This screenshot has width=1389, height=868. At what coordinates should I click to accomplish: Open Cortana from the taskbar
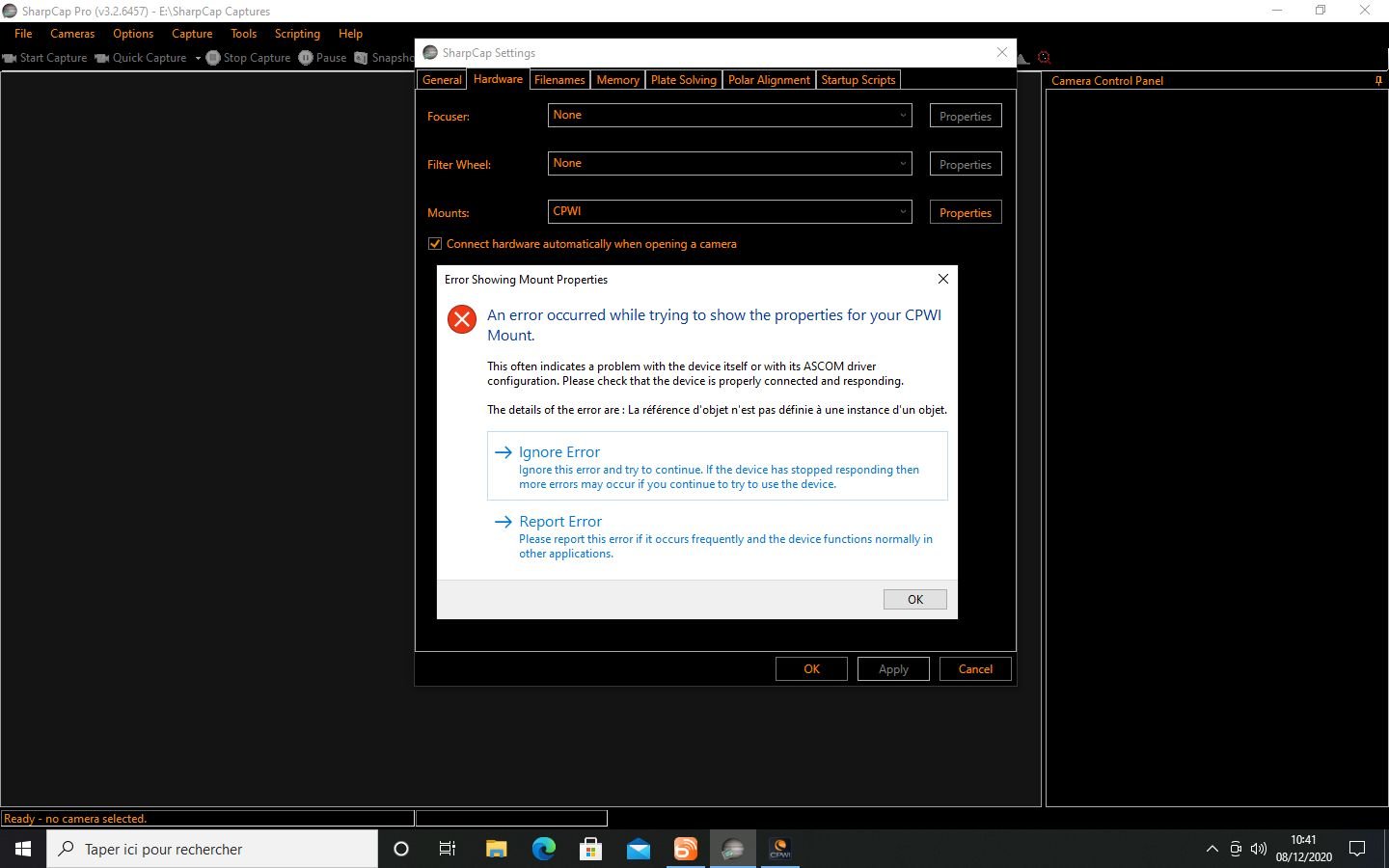401,849
